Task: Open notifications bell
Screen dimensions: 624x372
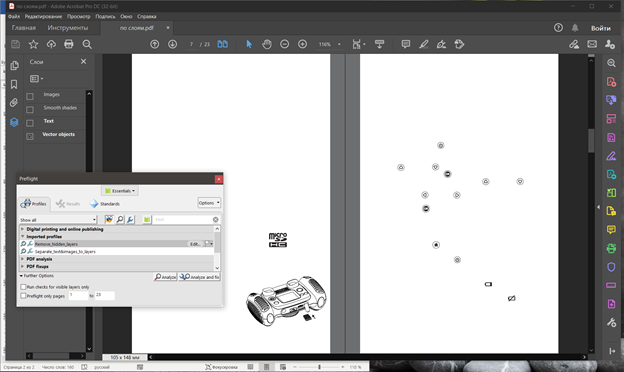Action: coord(575,28)
